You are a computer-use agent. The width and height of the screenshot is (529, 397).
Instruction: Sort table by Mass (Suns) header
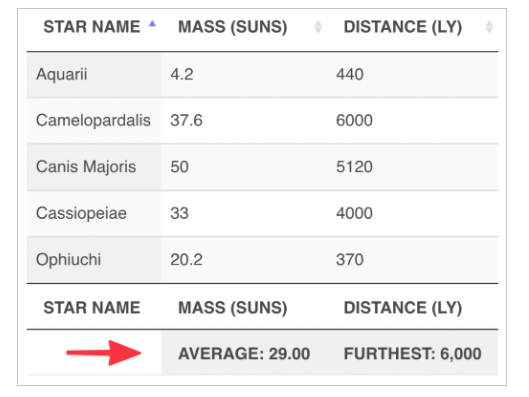[x=232, y=27]
